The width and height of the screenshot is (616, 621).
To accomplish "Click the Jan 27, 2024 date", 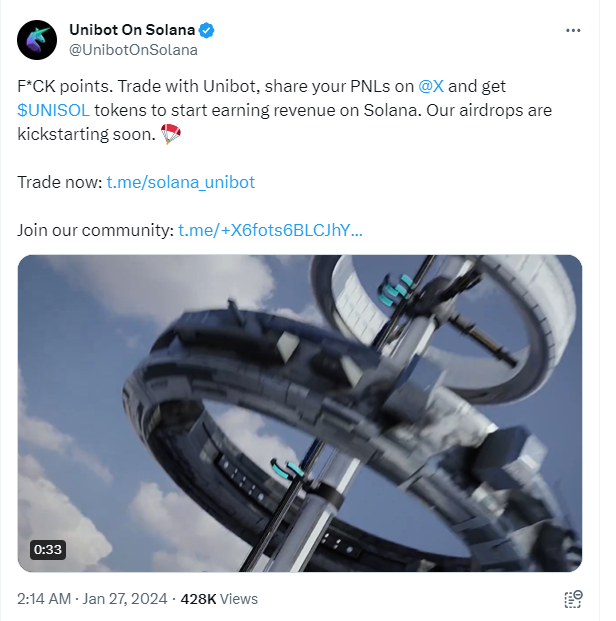I will pyautogui.click(x=125, y=599).
